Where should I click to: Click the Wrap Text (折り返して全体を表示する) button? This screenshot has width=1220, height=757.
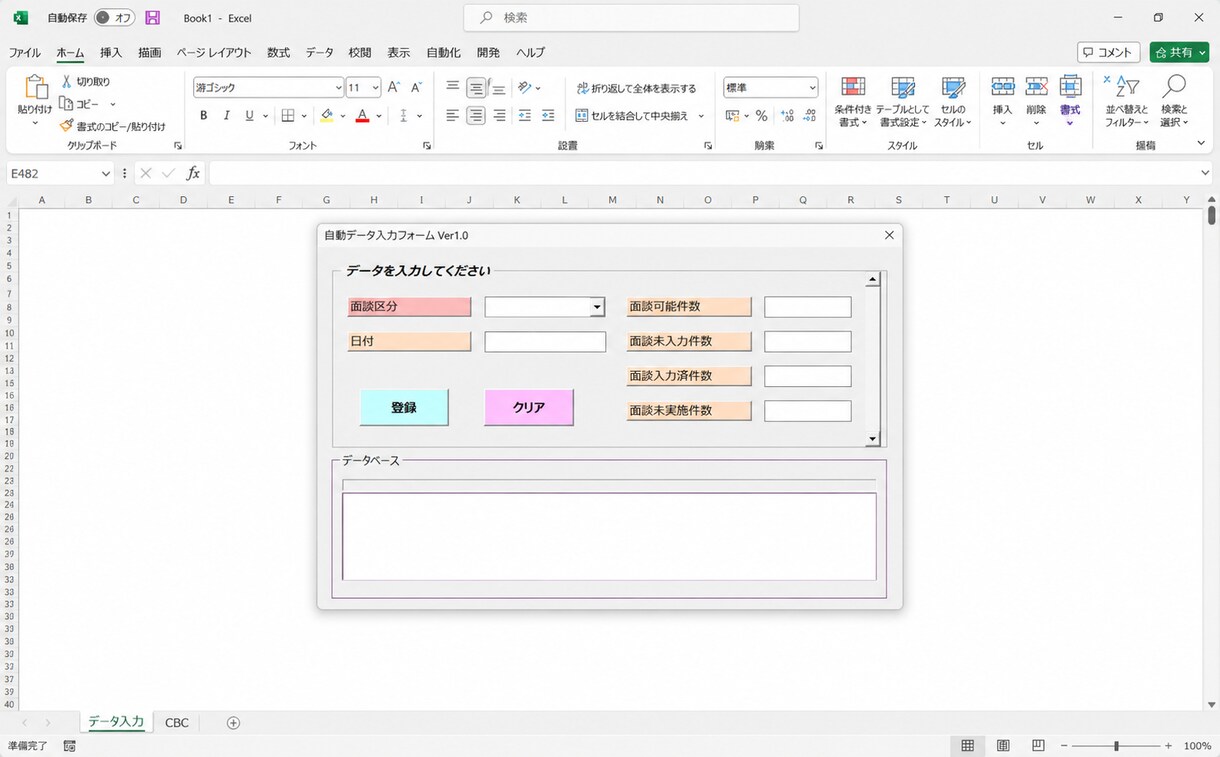[637, 88]
